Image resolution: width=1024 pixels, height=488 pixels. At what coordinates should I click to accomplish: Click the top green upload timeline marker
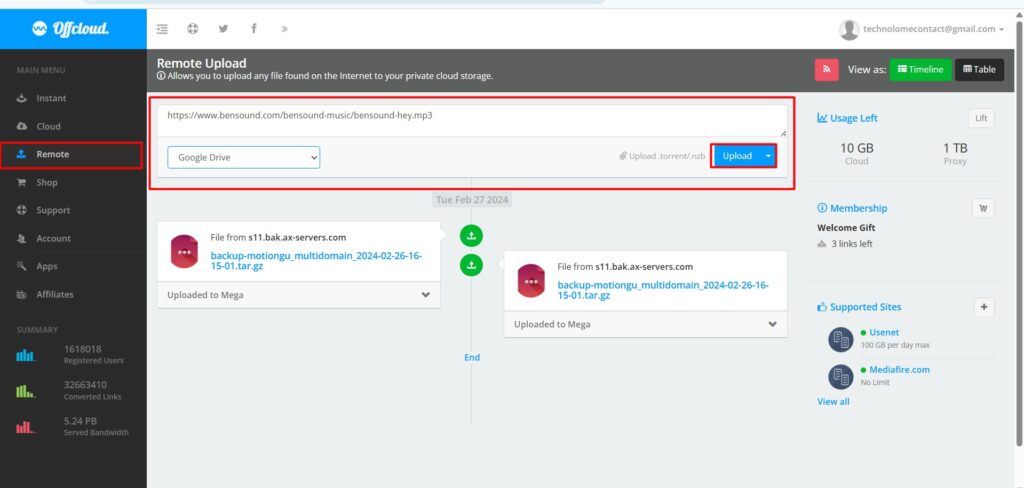point(472,236)
